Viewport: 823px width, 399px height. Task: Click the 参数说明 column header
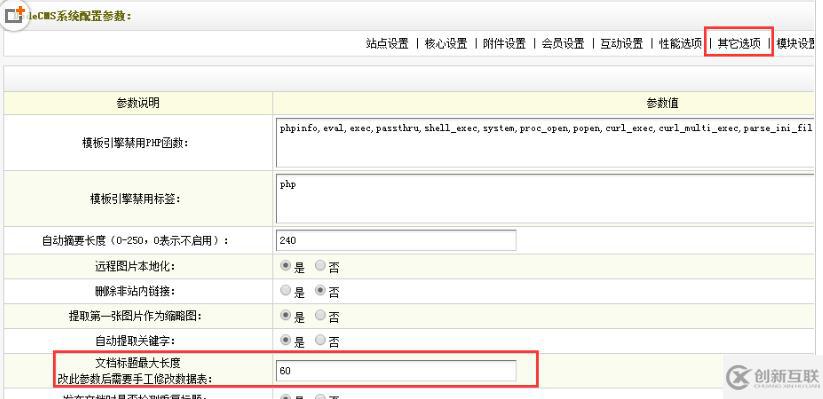click(138, 103)
